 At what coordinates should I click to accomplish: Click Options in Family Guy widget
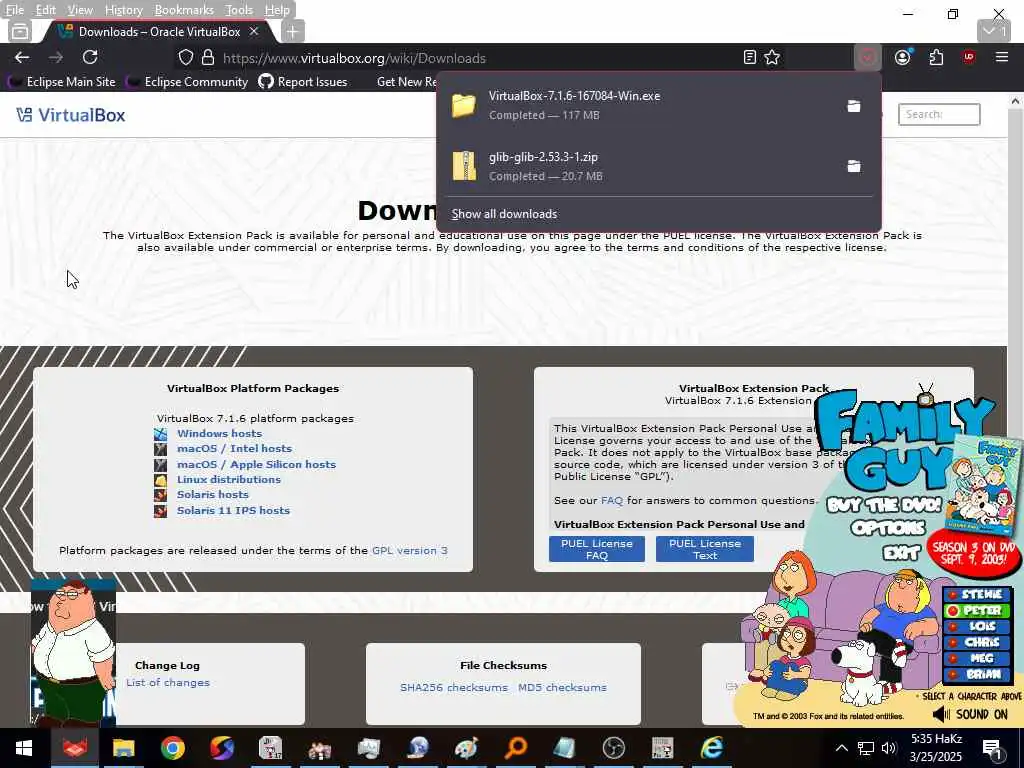888,528
